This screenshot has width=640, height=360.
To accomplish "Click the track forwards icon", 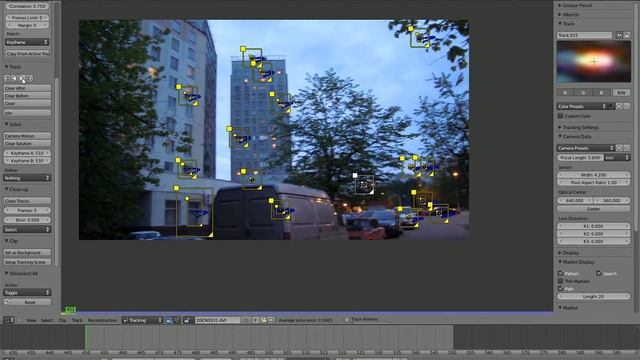I will coord(22,78).
